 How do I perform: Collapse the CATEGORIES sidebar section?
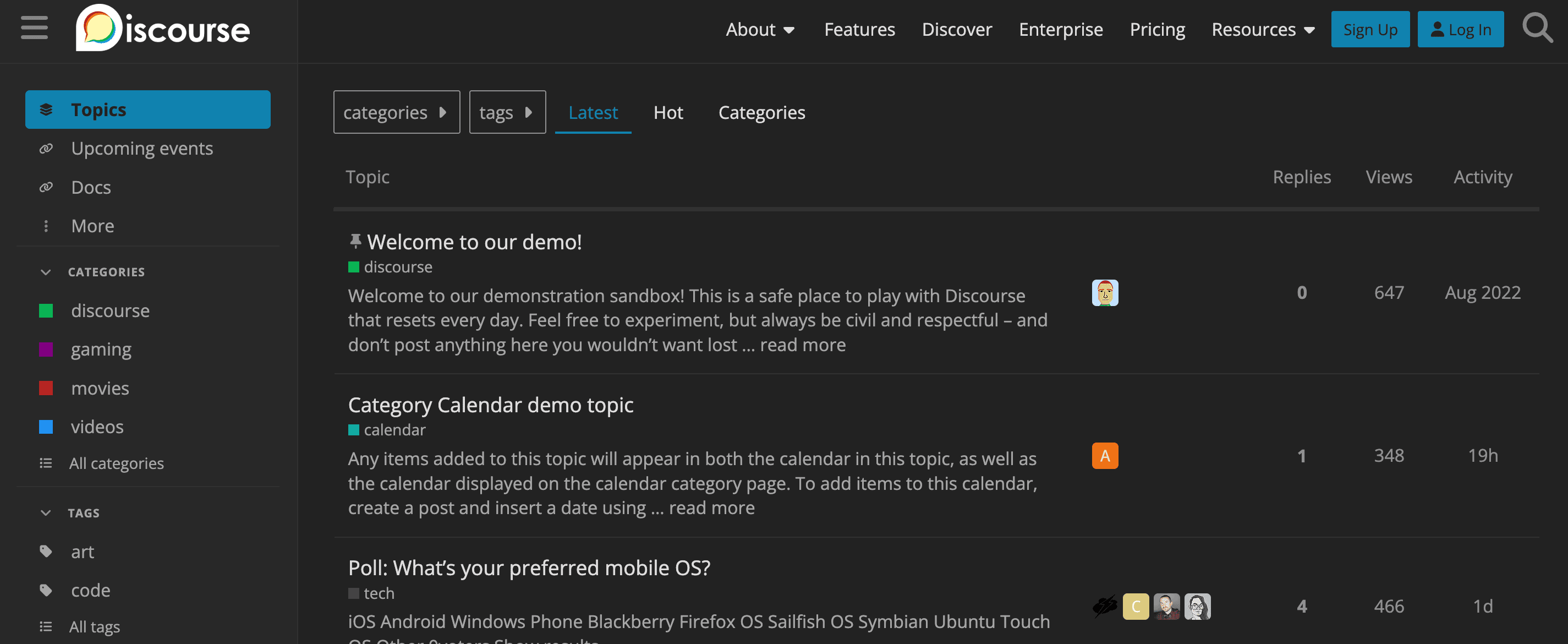(46, 271)
